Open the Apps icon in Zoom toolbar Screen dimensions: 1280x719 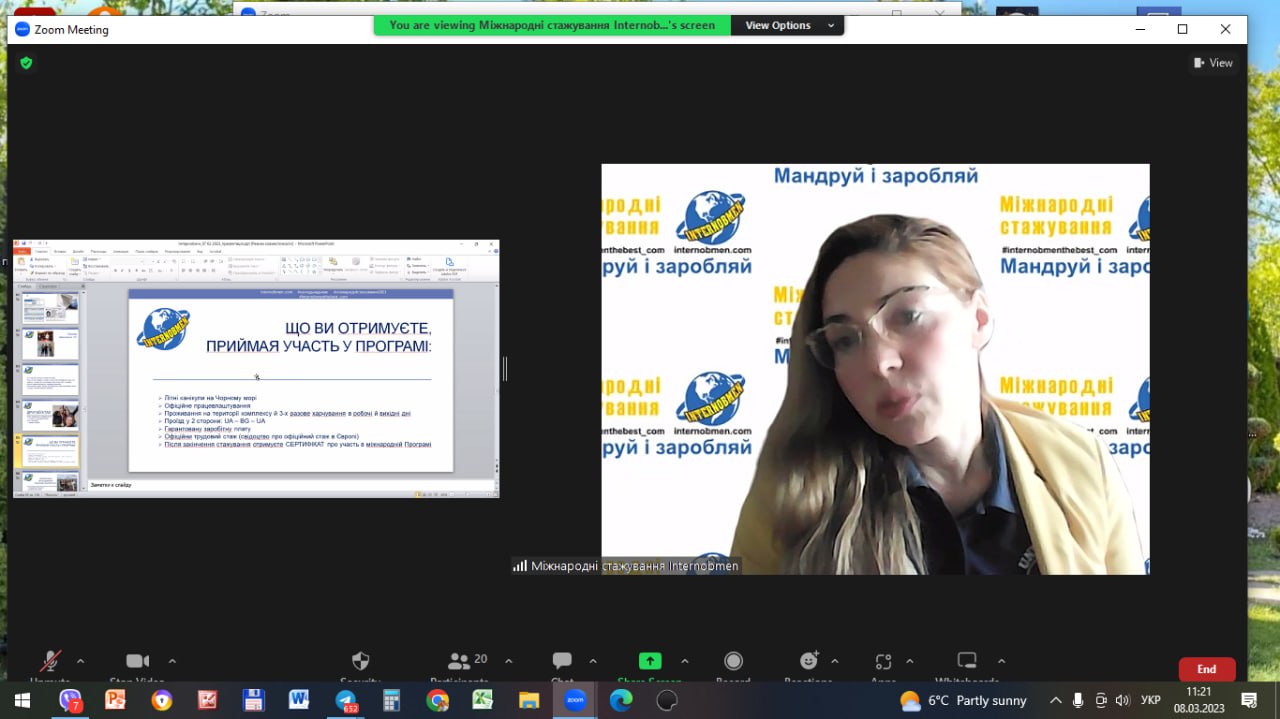[883, 662]
